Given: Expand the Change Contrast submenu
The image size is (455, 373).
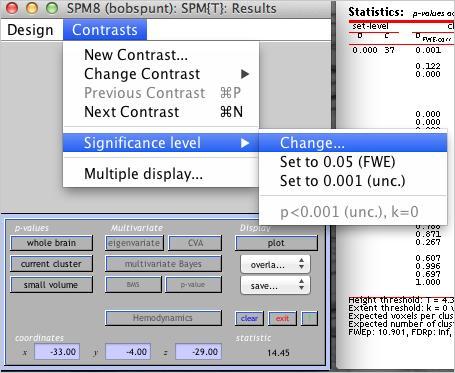Looking at the screenshot, I should pyautogui.click(x=161, y=74).
